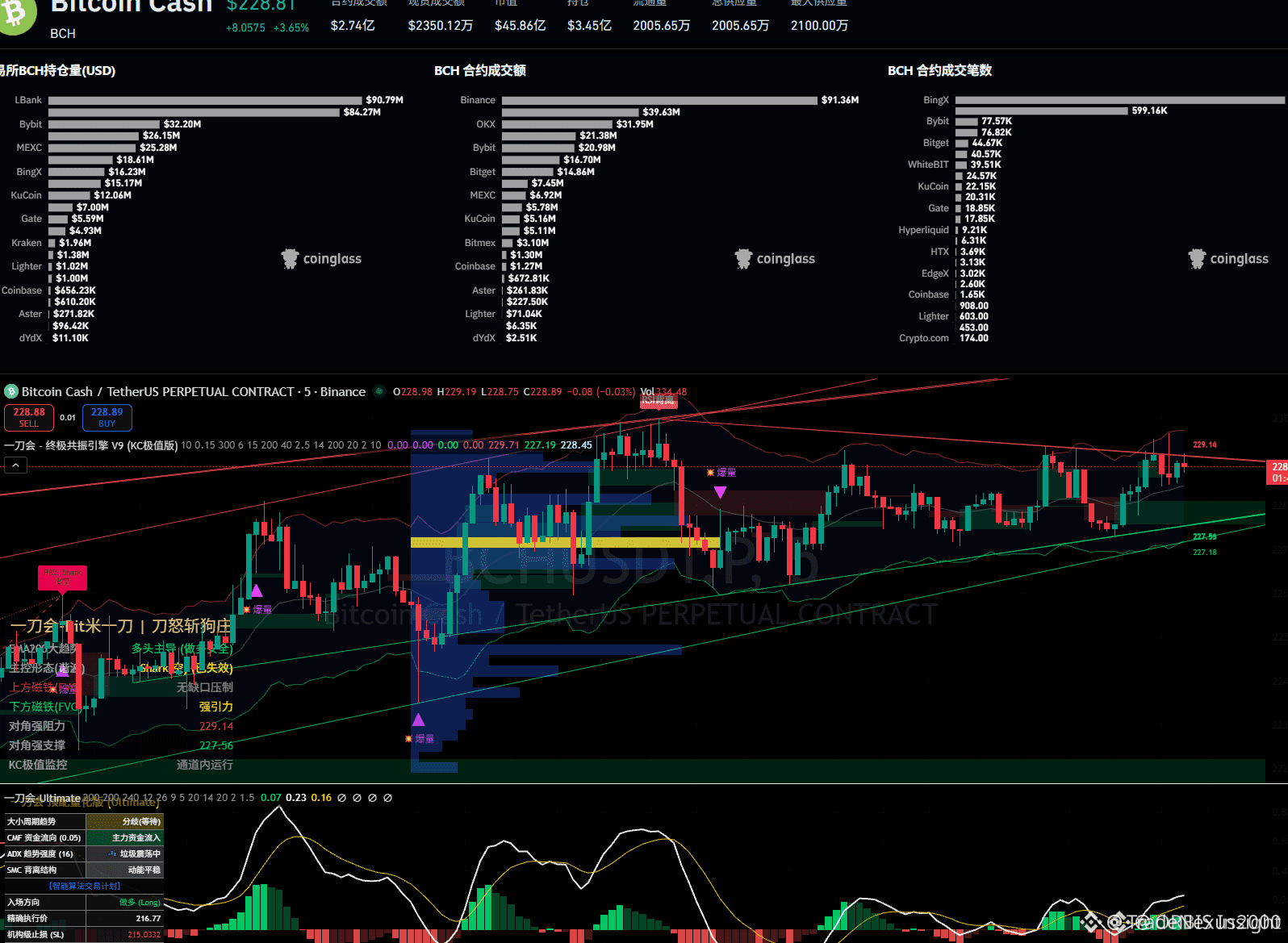
Task: Click the 0.01 spread between SELL and BUY
Action: click(68, 417)
